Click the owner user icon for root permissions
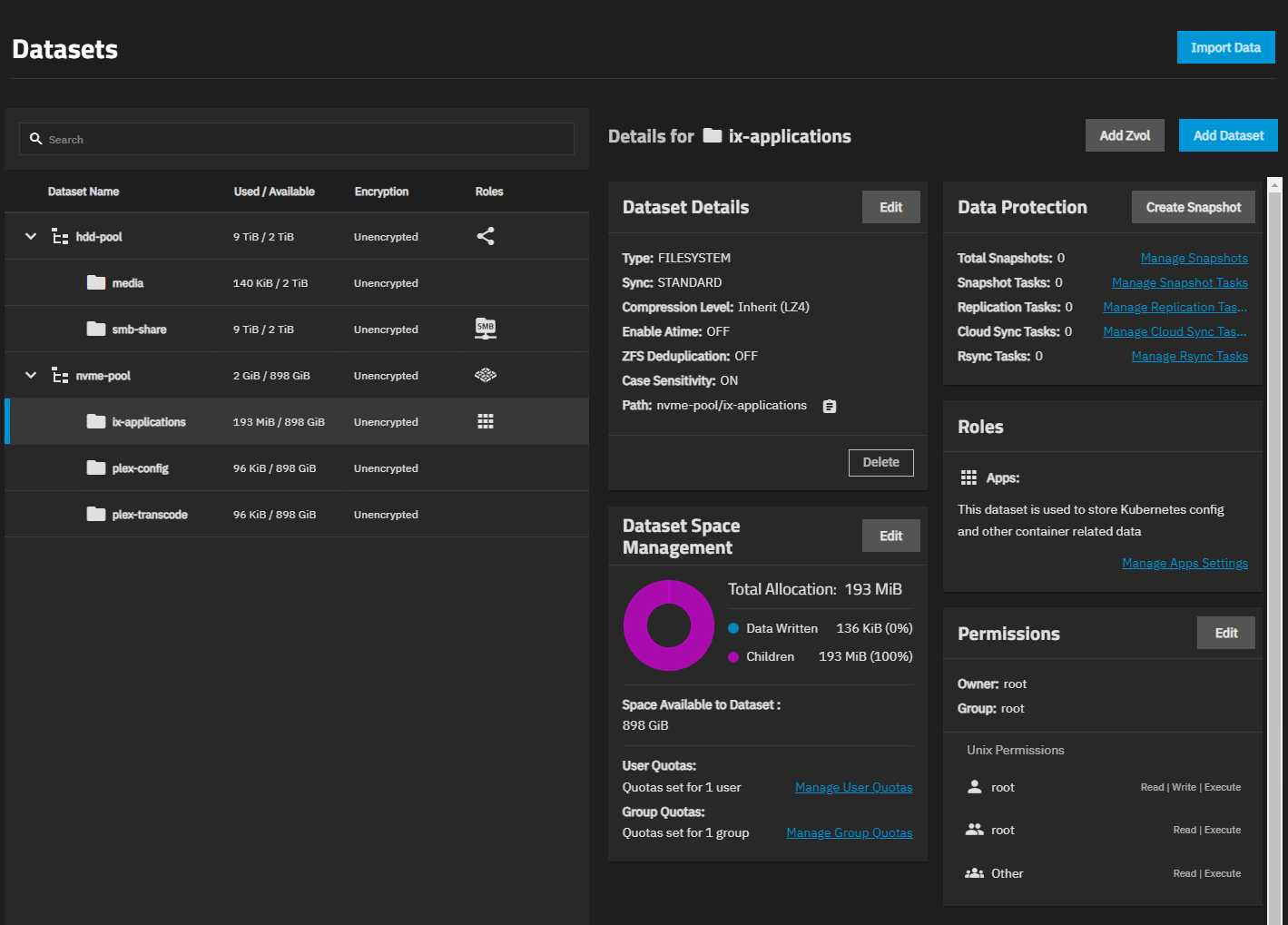The height and width of the screenshot is (925, 1288). click(x=975, y=787)
